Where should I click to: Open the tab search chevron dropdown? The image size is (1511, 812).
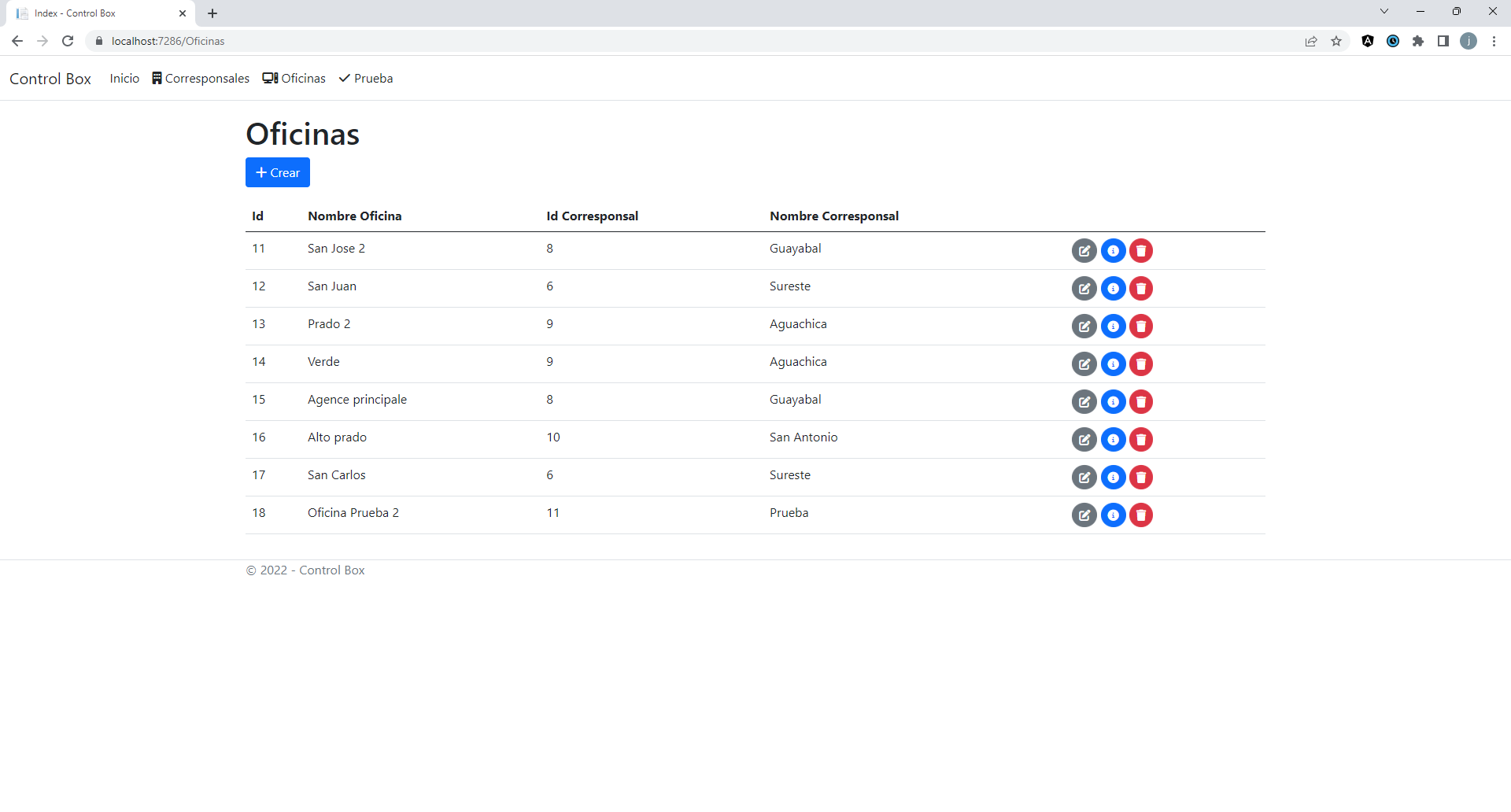[1383, 11]
